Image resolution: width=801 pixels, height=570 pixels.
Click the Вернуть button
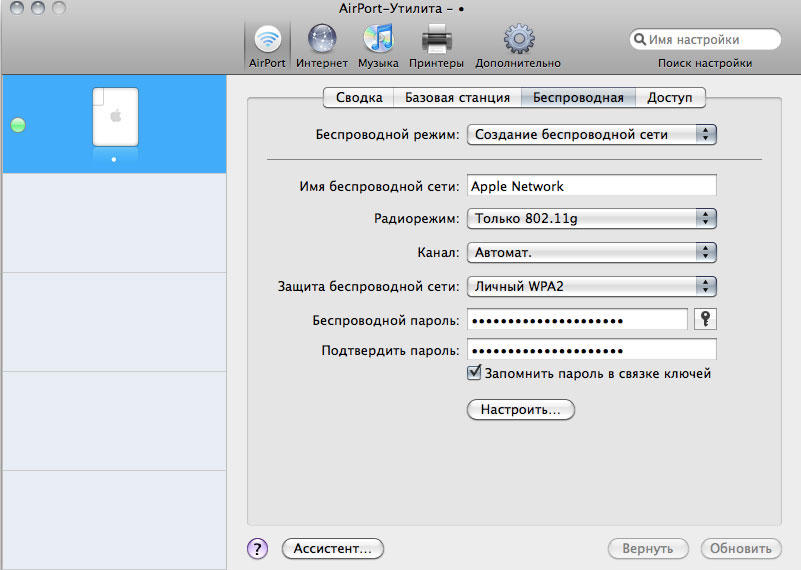[x=648, y=549]
